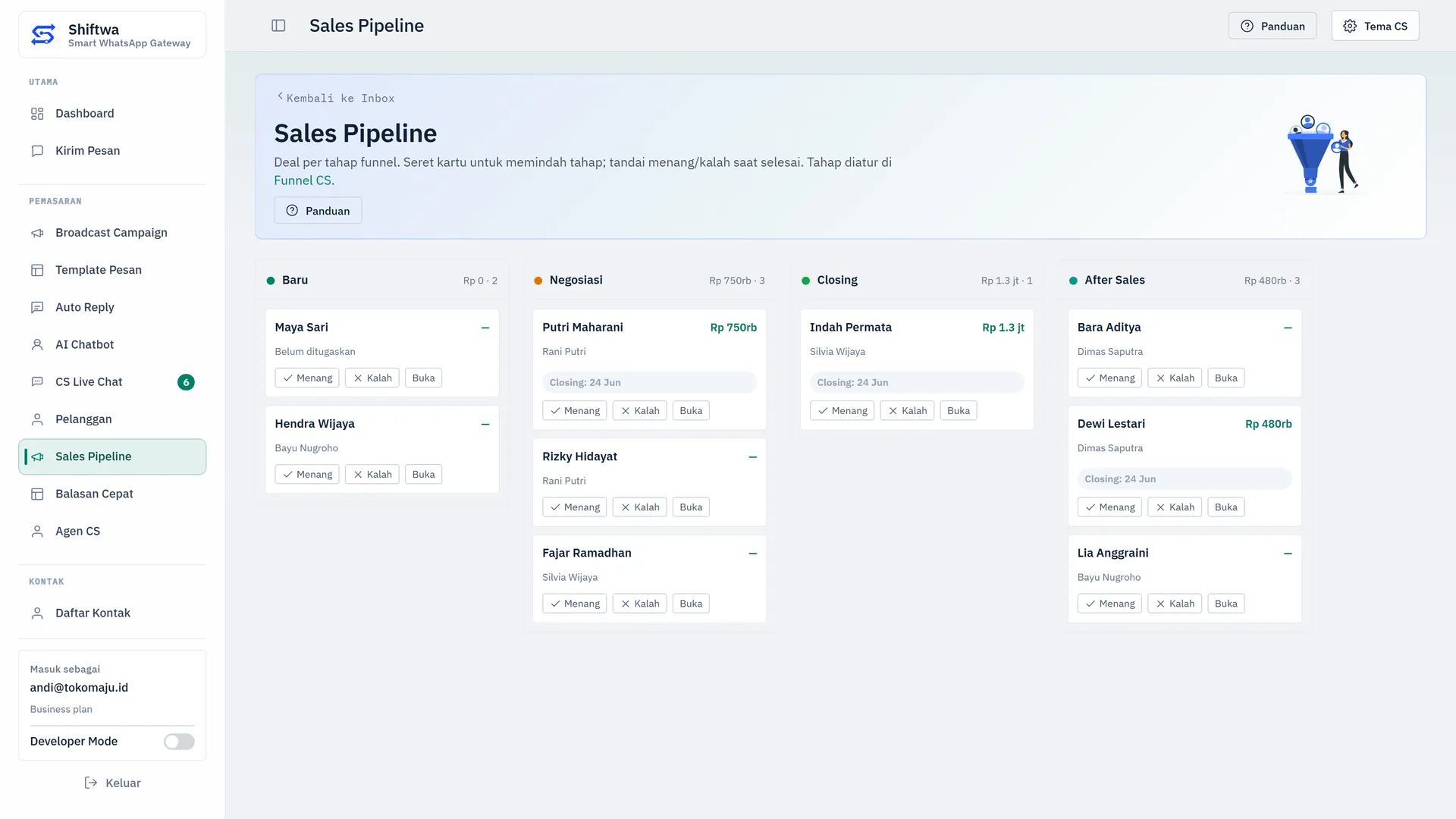Mark Indah Permata deal as Menang

pyautogui.click(x=843, y=411)
